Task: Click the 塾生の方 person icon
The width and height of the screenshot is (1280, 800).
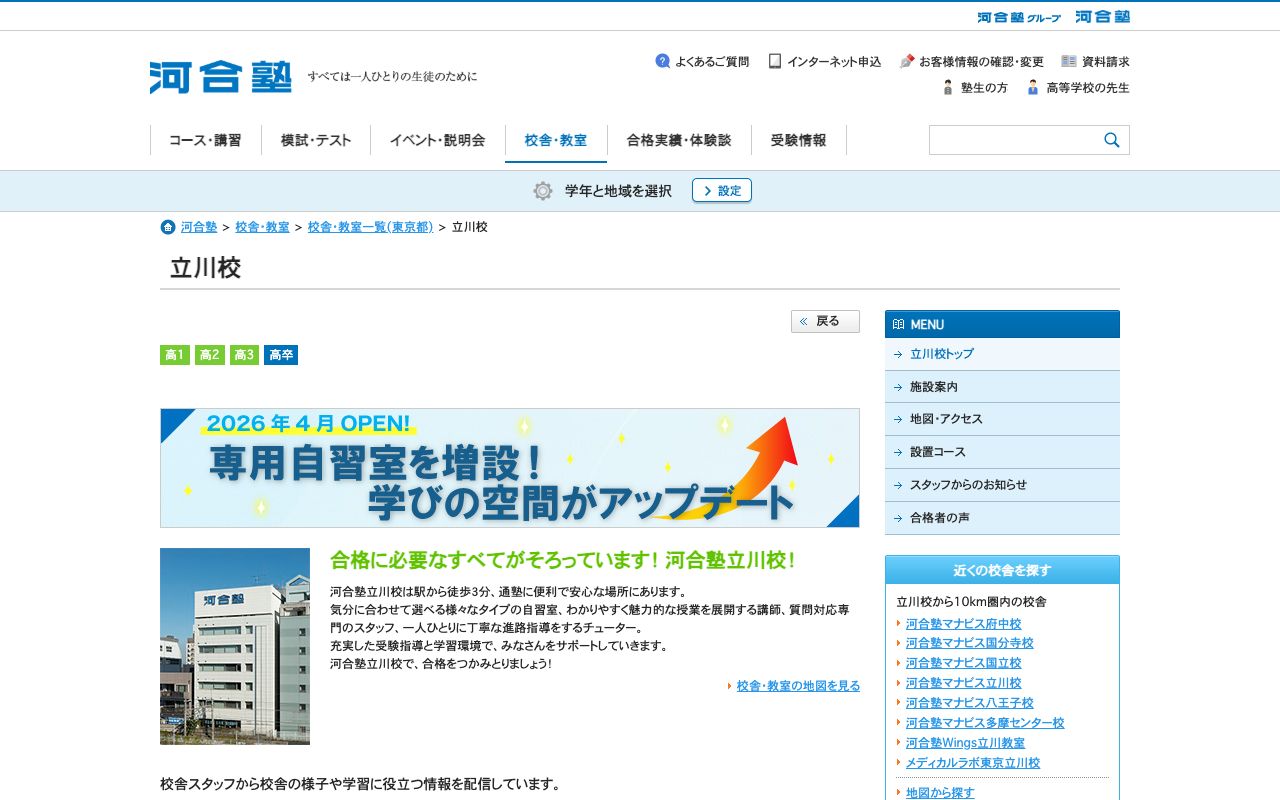Action: 948,87
